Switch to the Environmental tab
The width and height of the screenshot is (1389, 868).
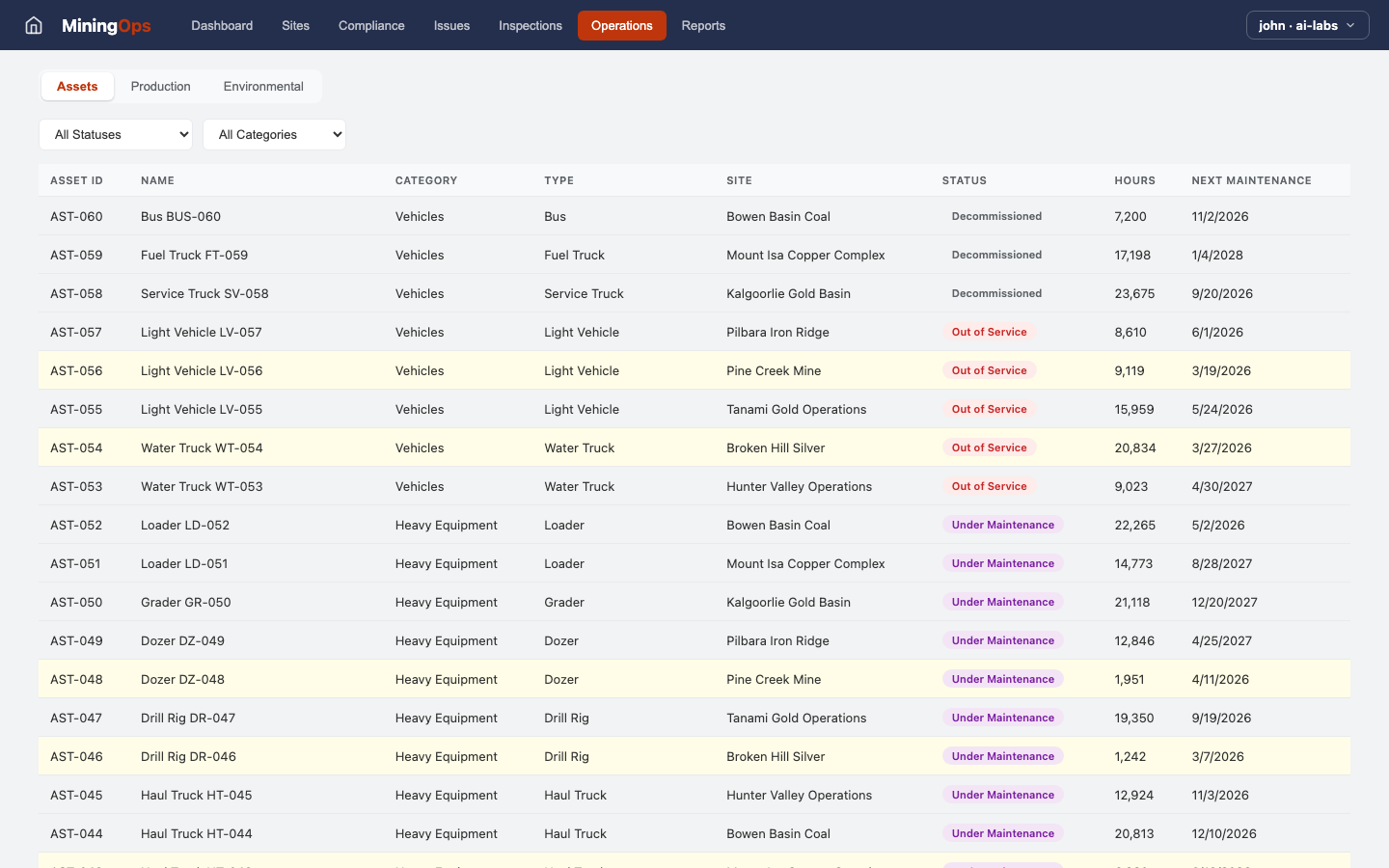point(262,86)
